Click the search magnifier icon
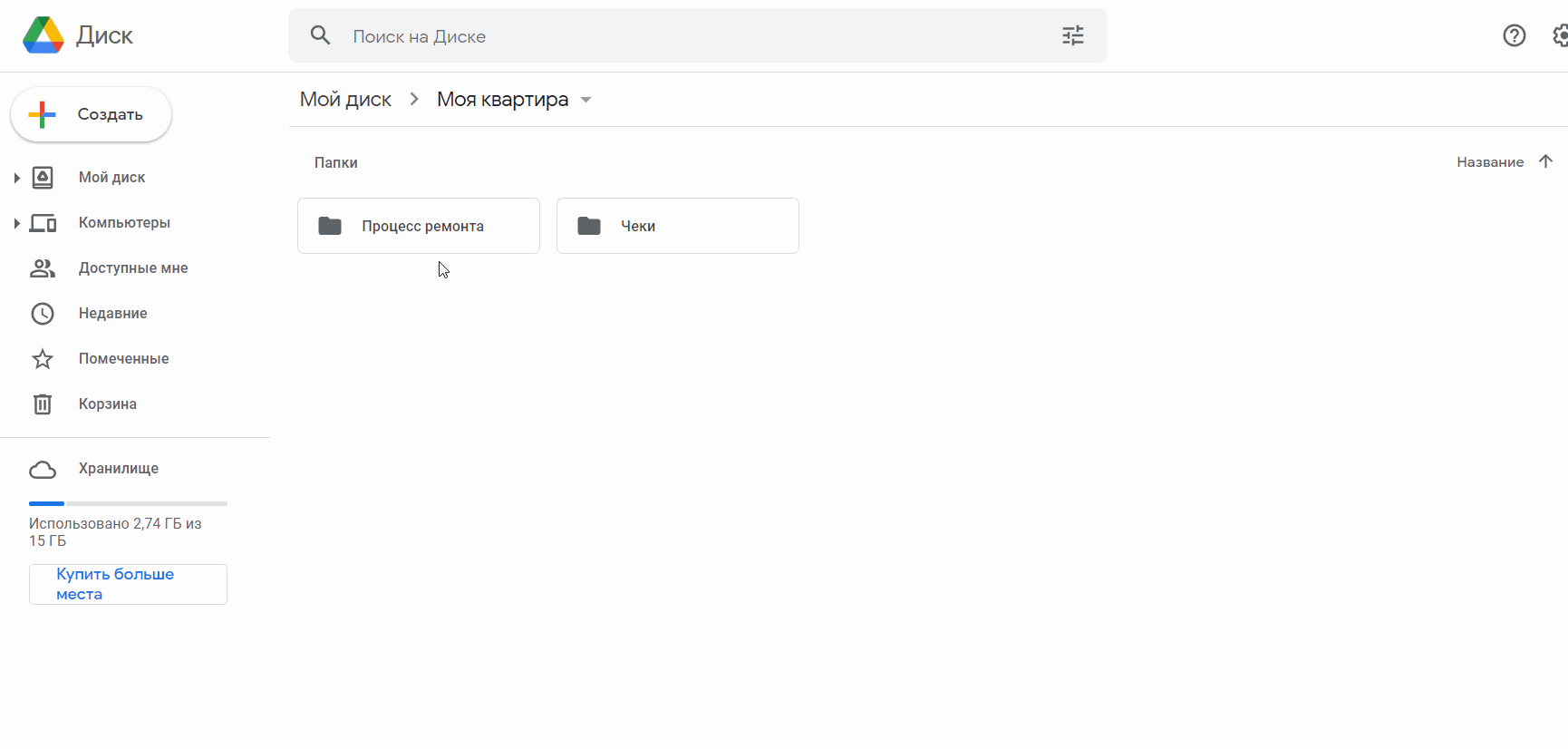 click(x=320, y=35)
